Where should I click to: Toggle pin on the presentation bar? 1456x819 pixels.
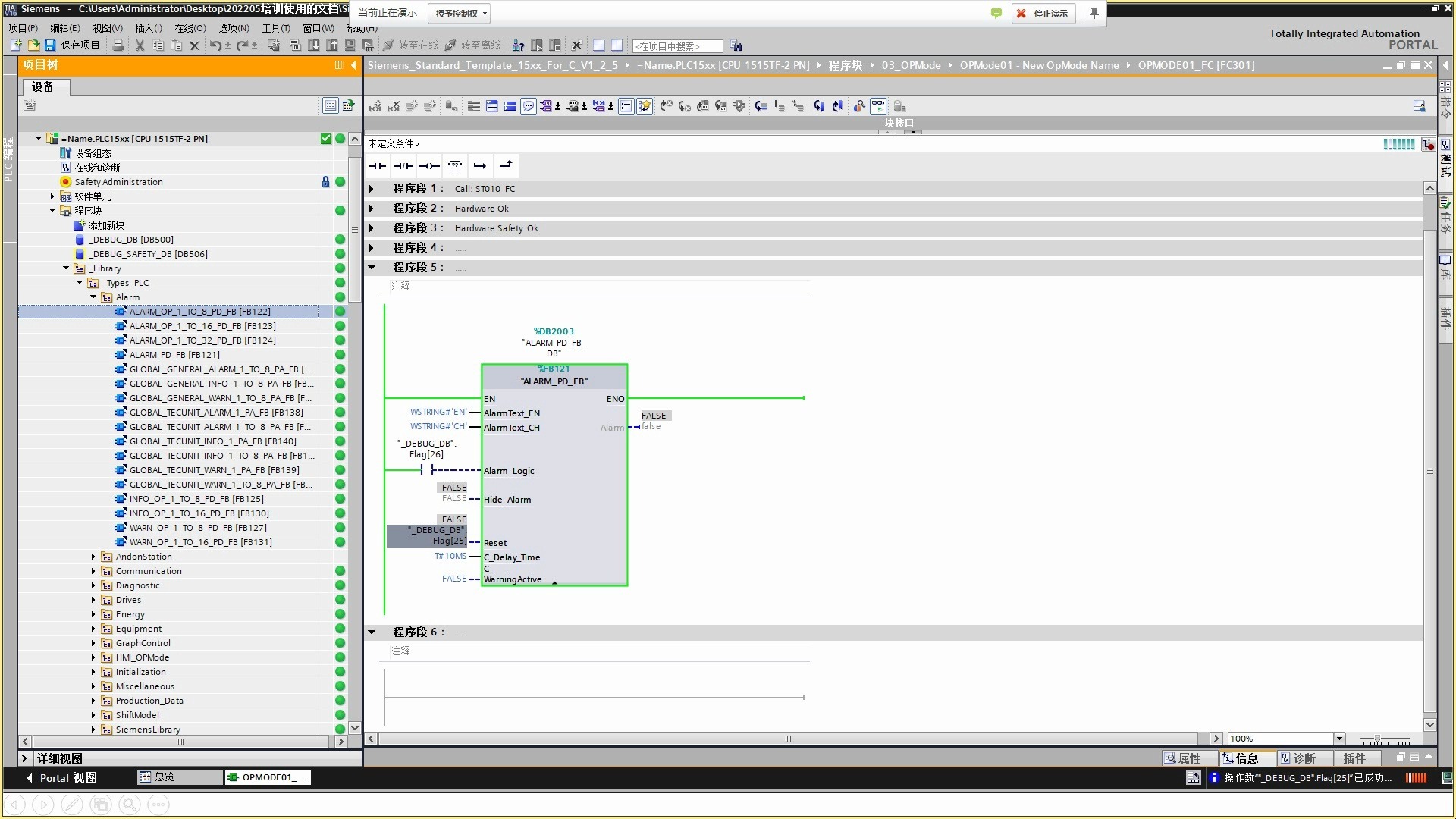click(x=1094, y=13)
